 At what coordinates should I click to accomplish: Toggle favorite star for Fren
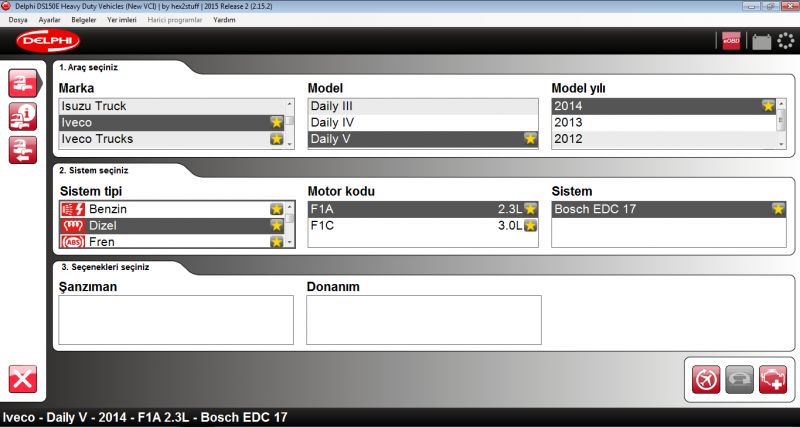[277, 242]
